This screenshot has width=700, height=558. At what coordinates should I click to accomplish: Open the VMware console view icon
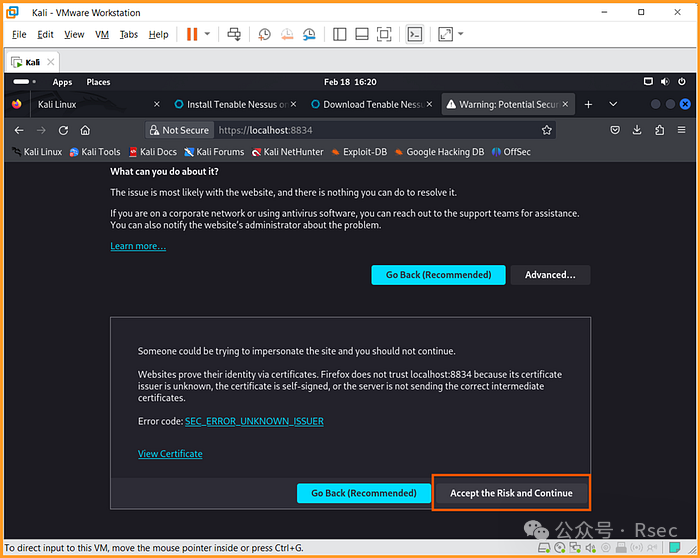415,34
